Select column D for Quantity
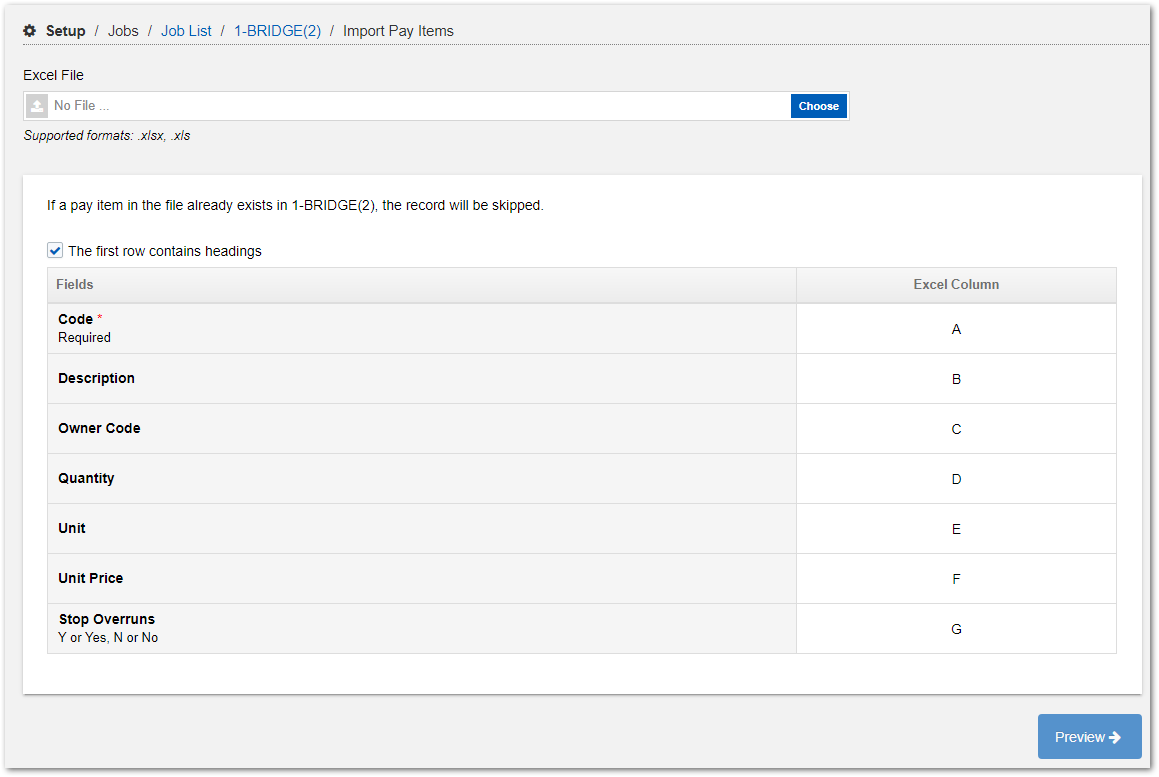This screenshot has width=1159, height=777. pos(955,478)
